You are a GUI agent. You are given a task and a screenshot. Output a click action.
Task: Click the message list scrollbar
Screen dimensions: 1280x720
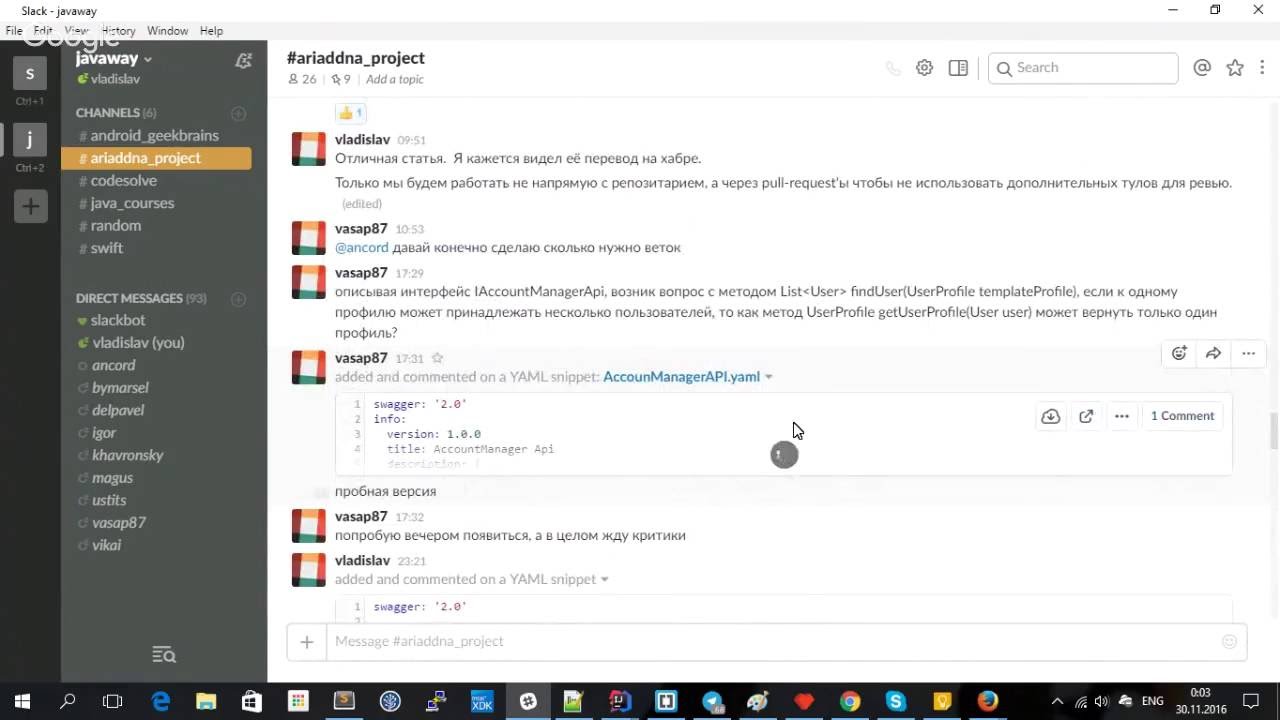click(x=1273, y=430)
